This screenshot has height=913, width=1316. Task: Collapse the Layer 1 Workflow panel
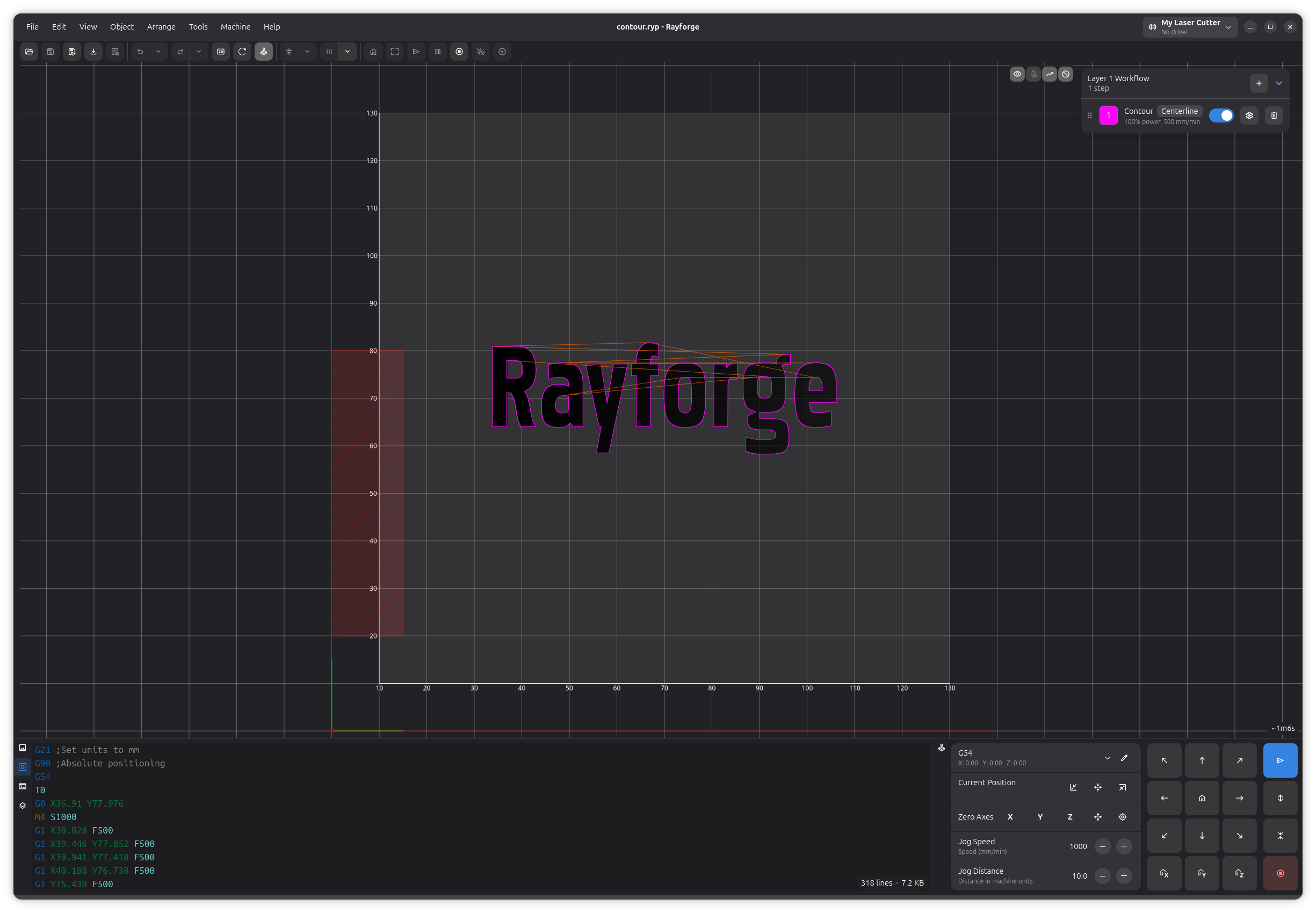pyautogui.click(x=1279, y=84)
